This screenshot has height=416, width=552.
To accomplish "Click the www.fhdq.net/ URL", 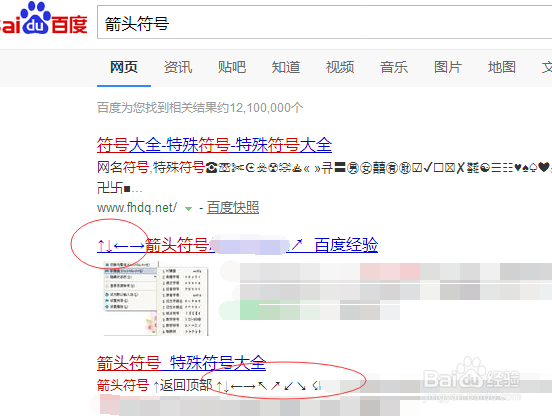I will [x=137, y=208].
